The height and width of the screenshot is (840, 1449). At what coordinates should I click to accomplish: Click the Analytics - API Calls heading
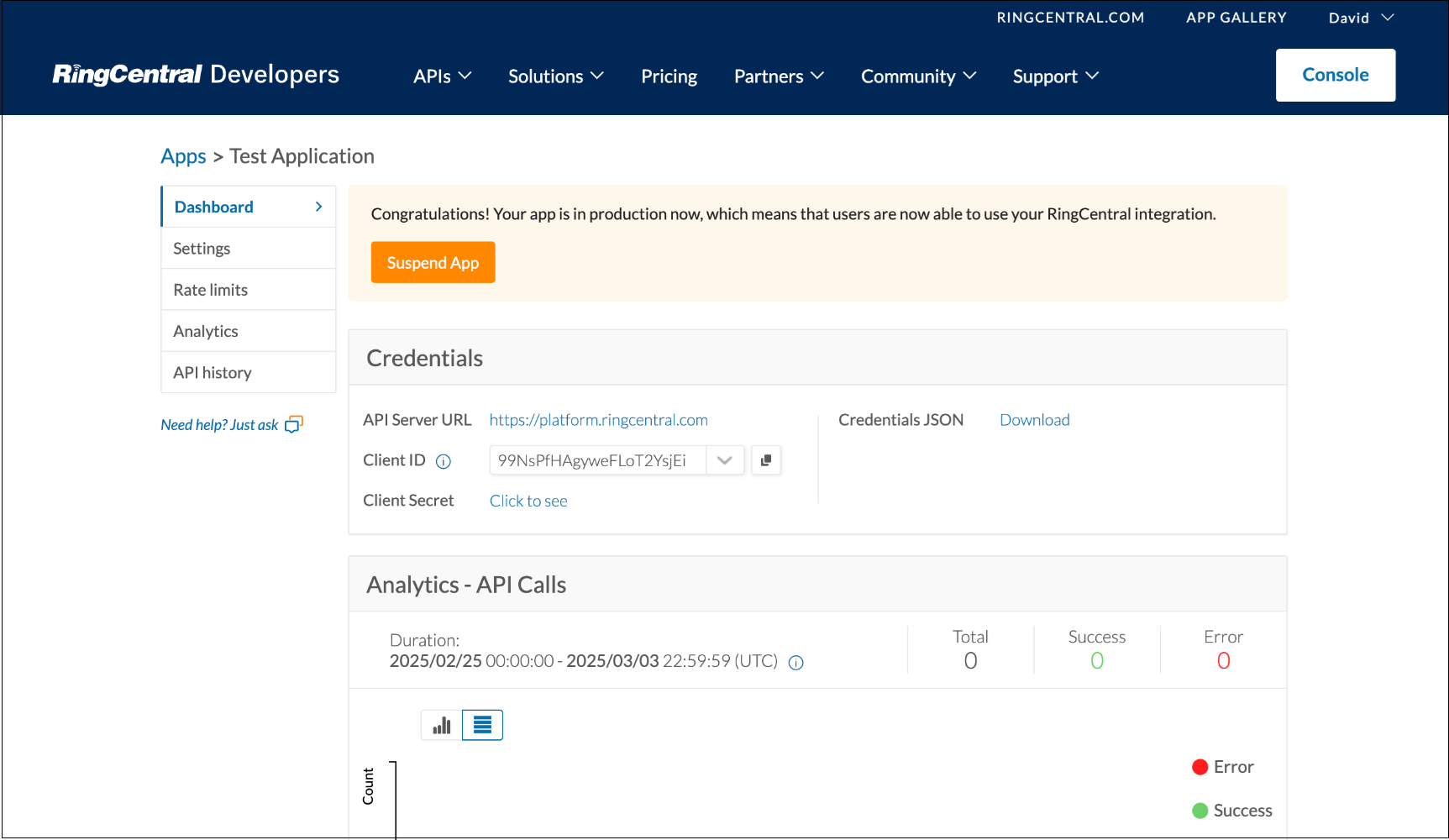click(x=466, y=585)
